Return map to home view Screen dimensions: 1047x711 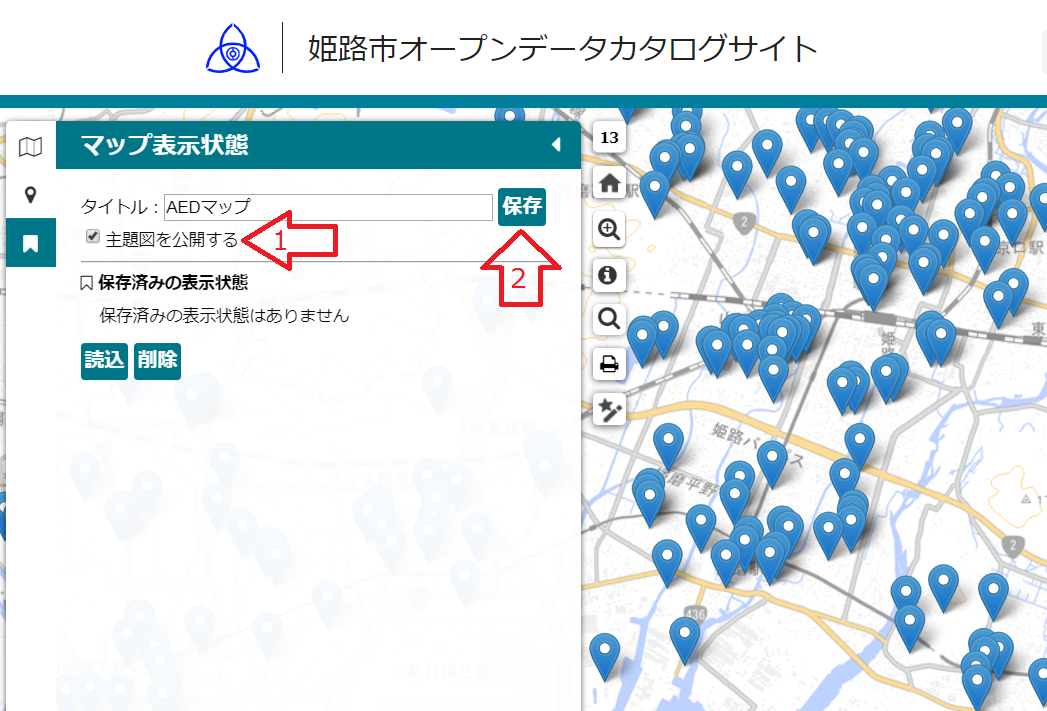click(x=609, y=183)
